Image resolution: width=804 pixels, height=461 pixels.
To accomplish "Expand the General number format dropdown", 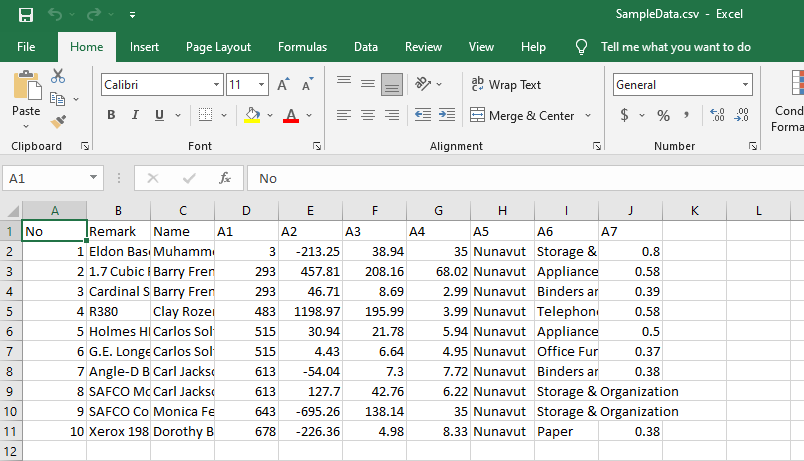I will click(x=745, y=85).
